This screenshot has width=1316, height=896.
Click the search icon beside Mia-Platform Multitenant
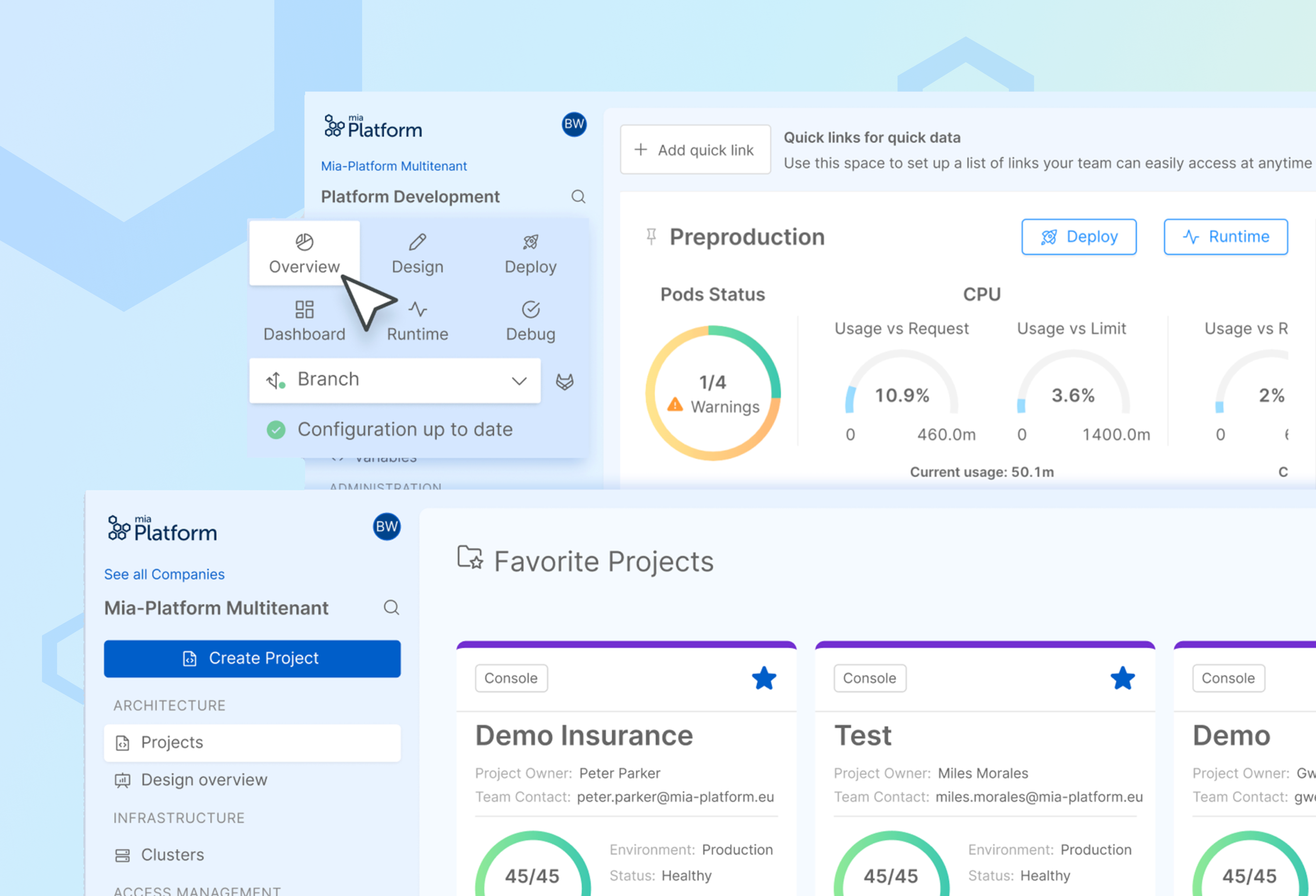coord(391,608)
